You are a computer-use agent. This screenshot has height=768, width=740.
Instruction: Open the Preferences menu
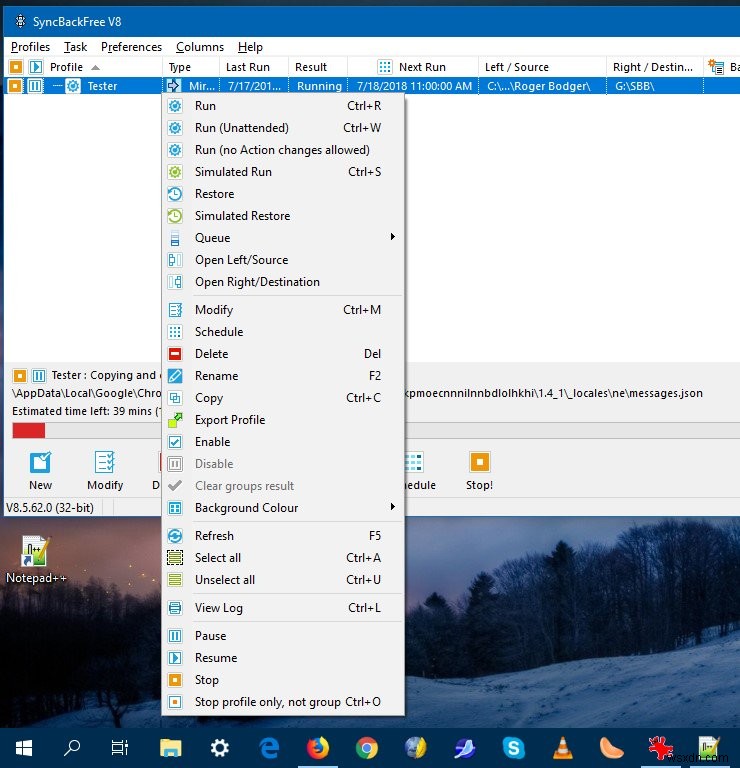click(131, 47)
